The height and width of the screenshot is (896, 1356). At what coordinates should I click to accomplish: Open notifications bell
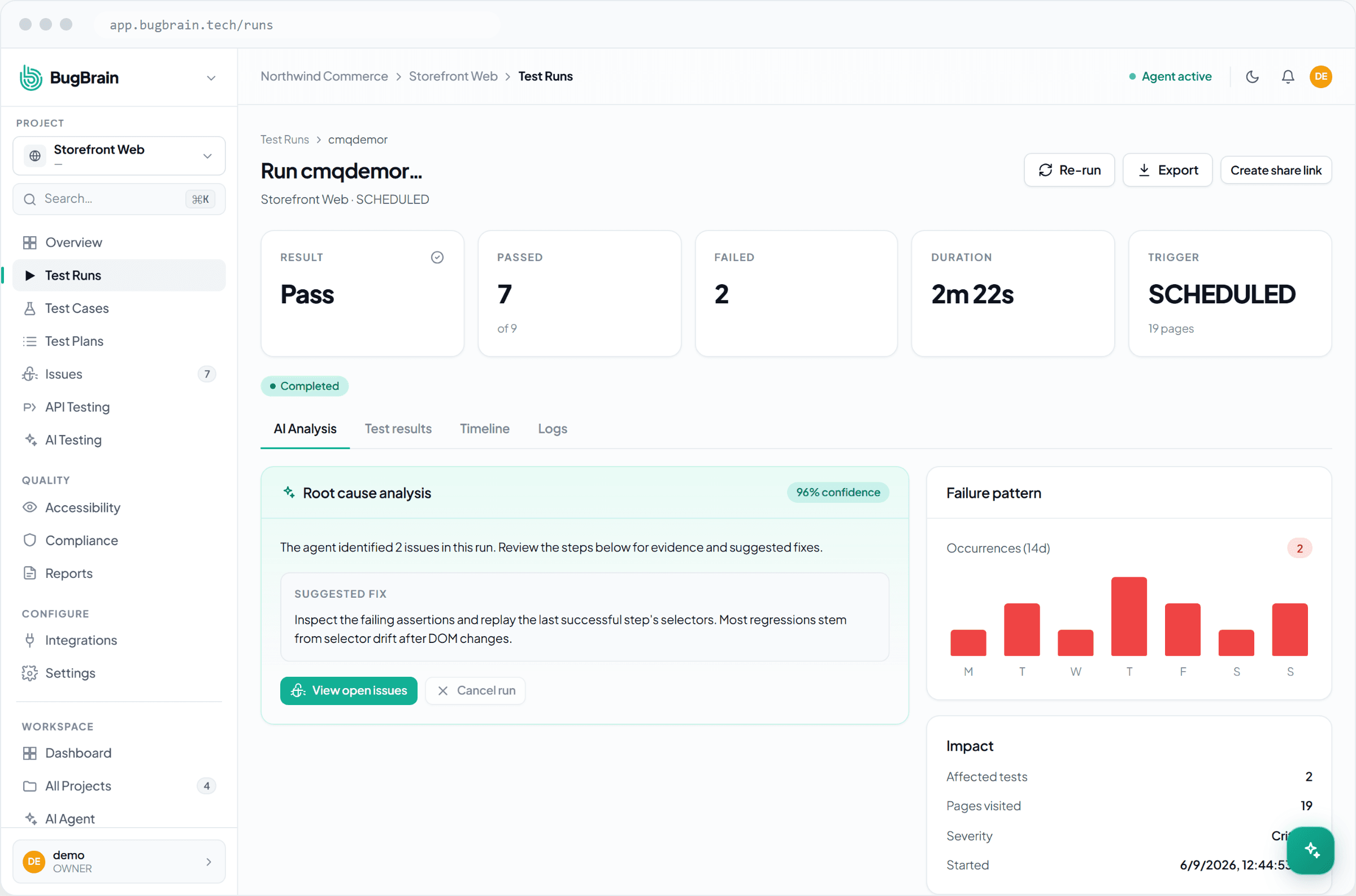click(1288, 77)
